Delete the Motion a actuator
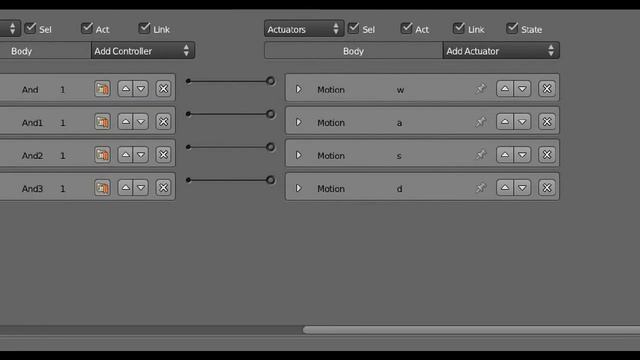This screenshot has width=640, height=360. [547, 122]
